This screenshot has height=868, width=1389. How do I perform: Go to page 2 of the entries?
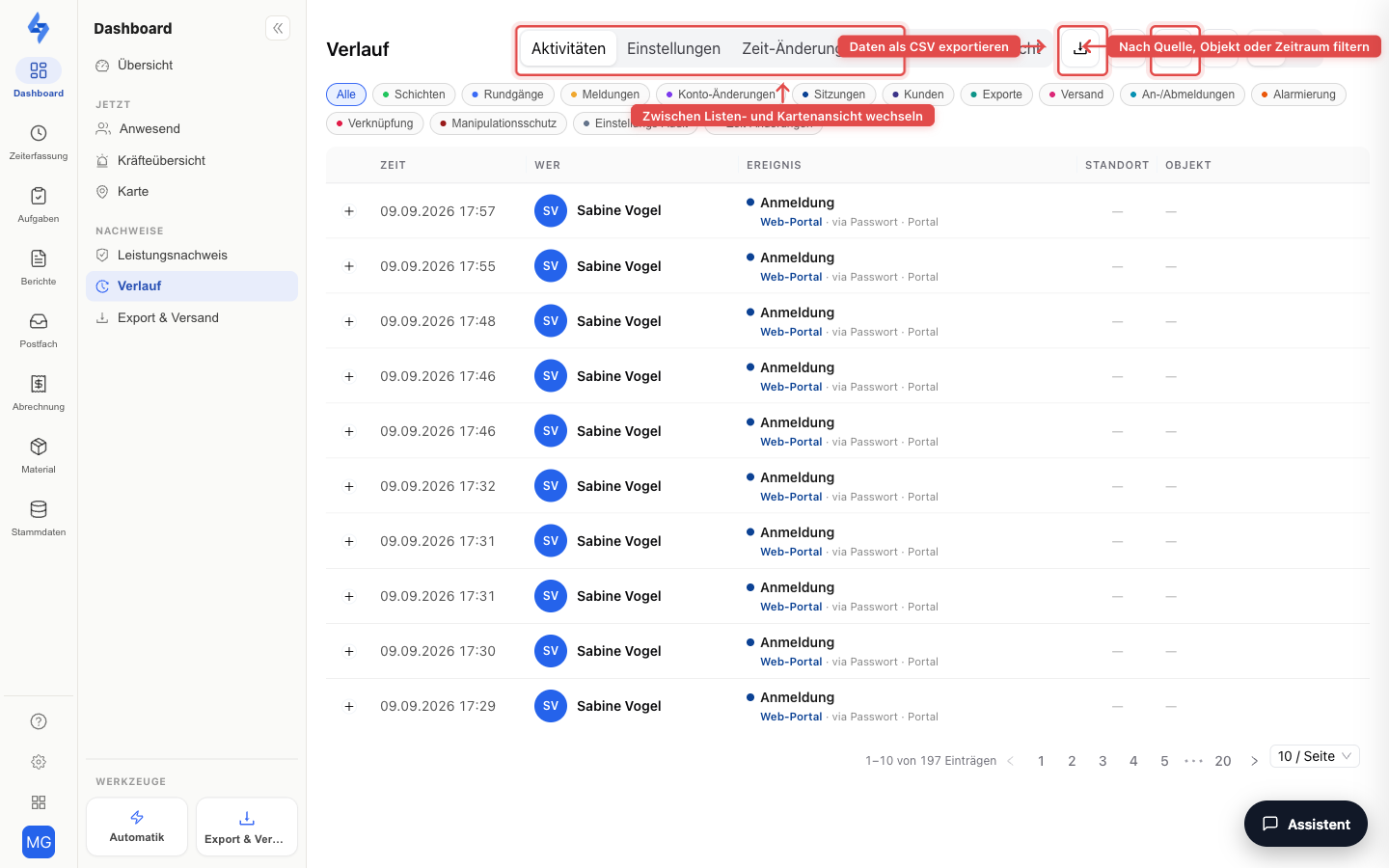1072,761
